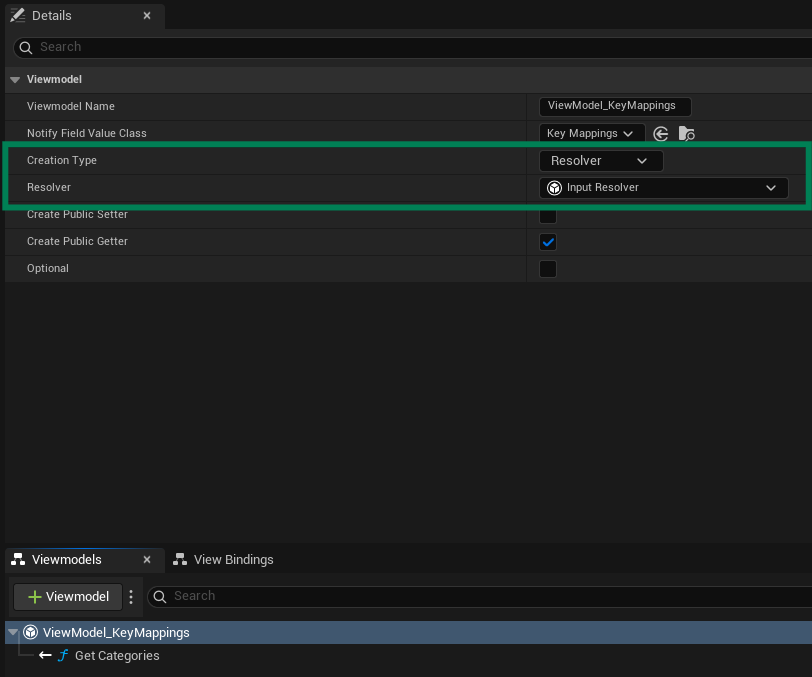Screen dimensions: 812x677
Task: Open the Creation Type Resolver dropdown
Action: [x=600, y=160]
